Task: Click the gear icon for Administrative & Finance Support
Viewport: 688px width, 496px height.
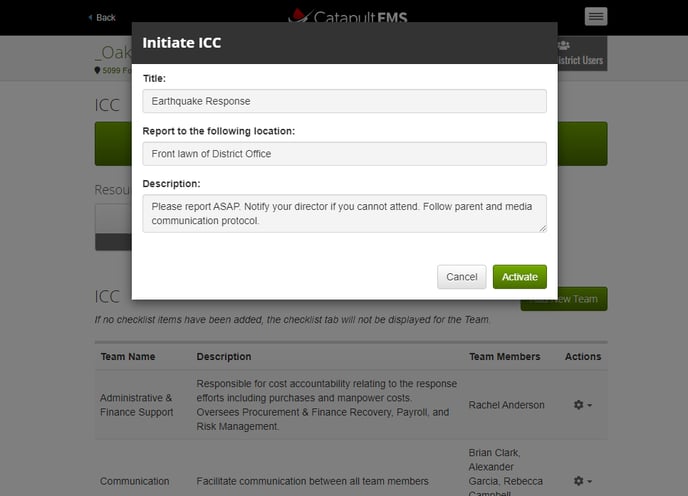Action: click(577, 405)
